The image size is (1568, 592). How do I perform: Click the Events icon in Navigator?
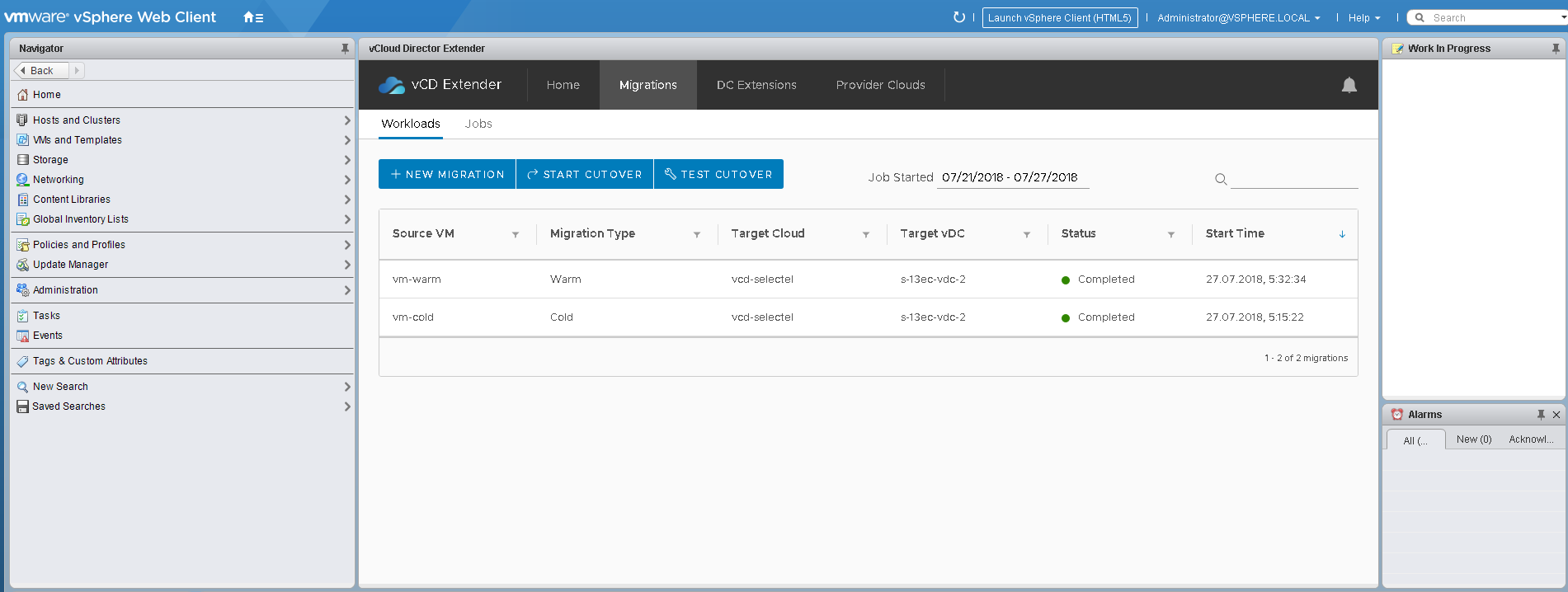pyautogui.click(x=22, y=336)
